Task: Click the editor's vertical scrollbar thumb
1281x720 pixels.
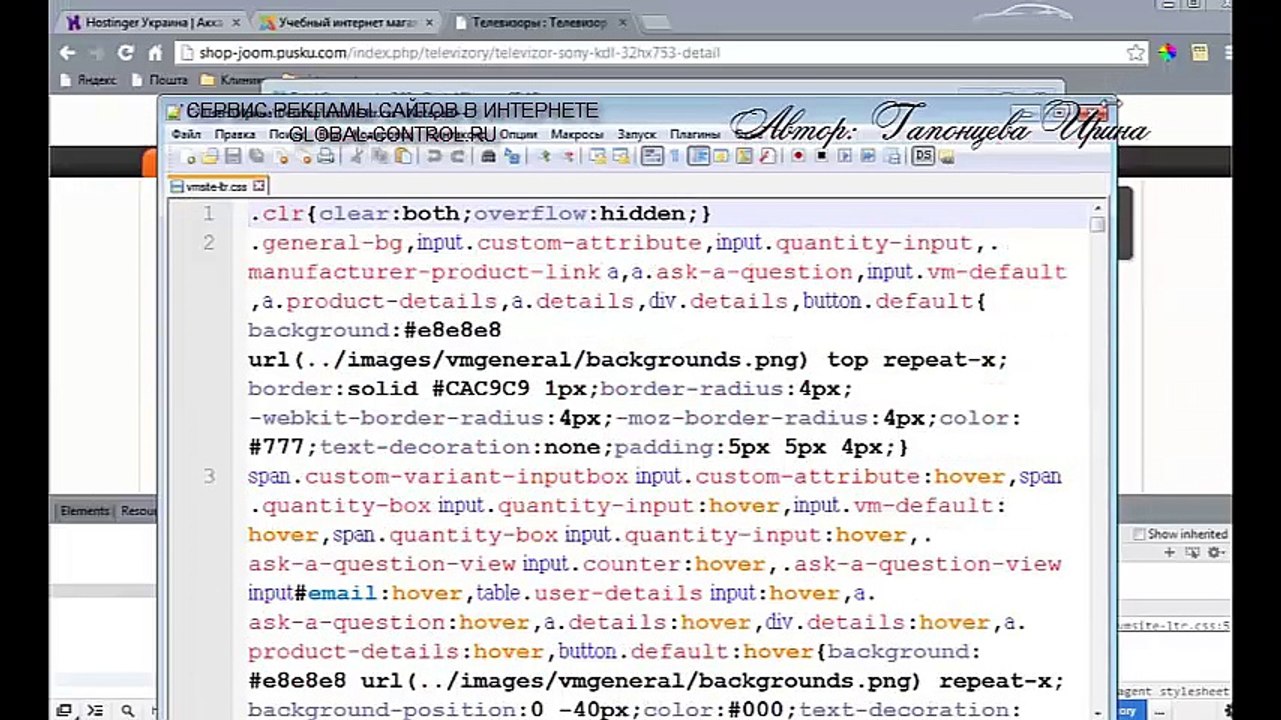Action: [x=1097, y=225]
